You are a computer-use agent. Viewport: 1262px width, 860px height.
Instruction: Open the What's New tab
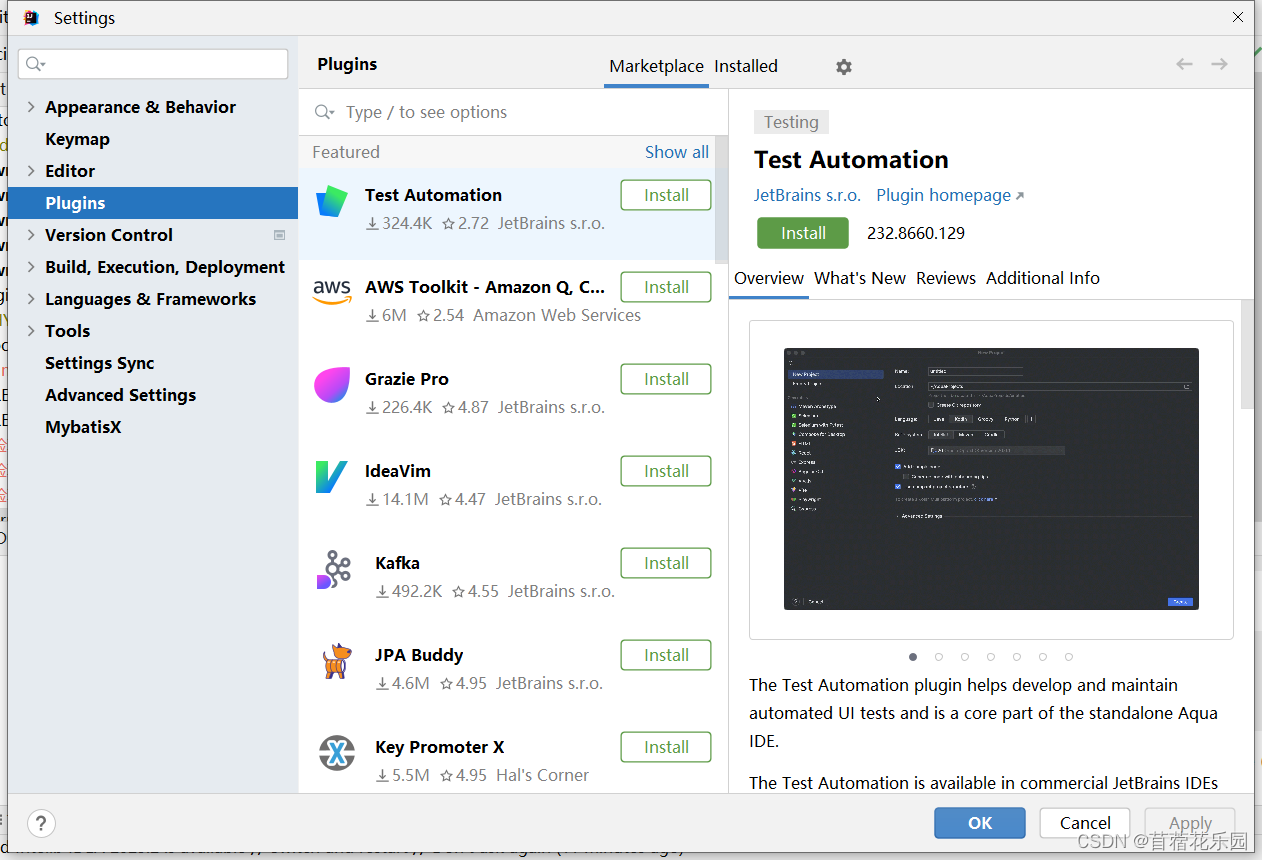click(x=860, y=278)
